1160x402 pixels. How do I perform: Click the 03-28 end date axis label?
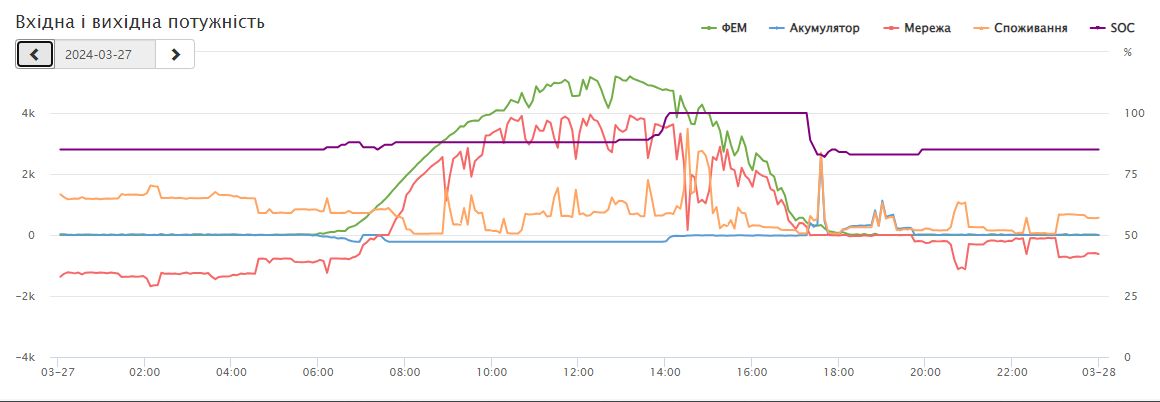(1098, 372)
